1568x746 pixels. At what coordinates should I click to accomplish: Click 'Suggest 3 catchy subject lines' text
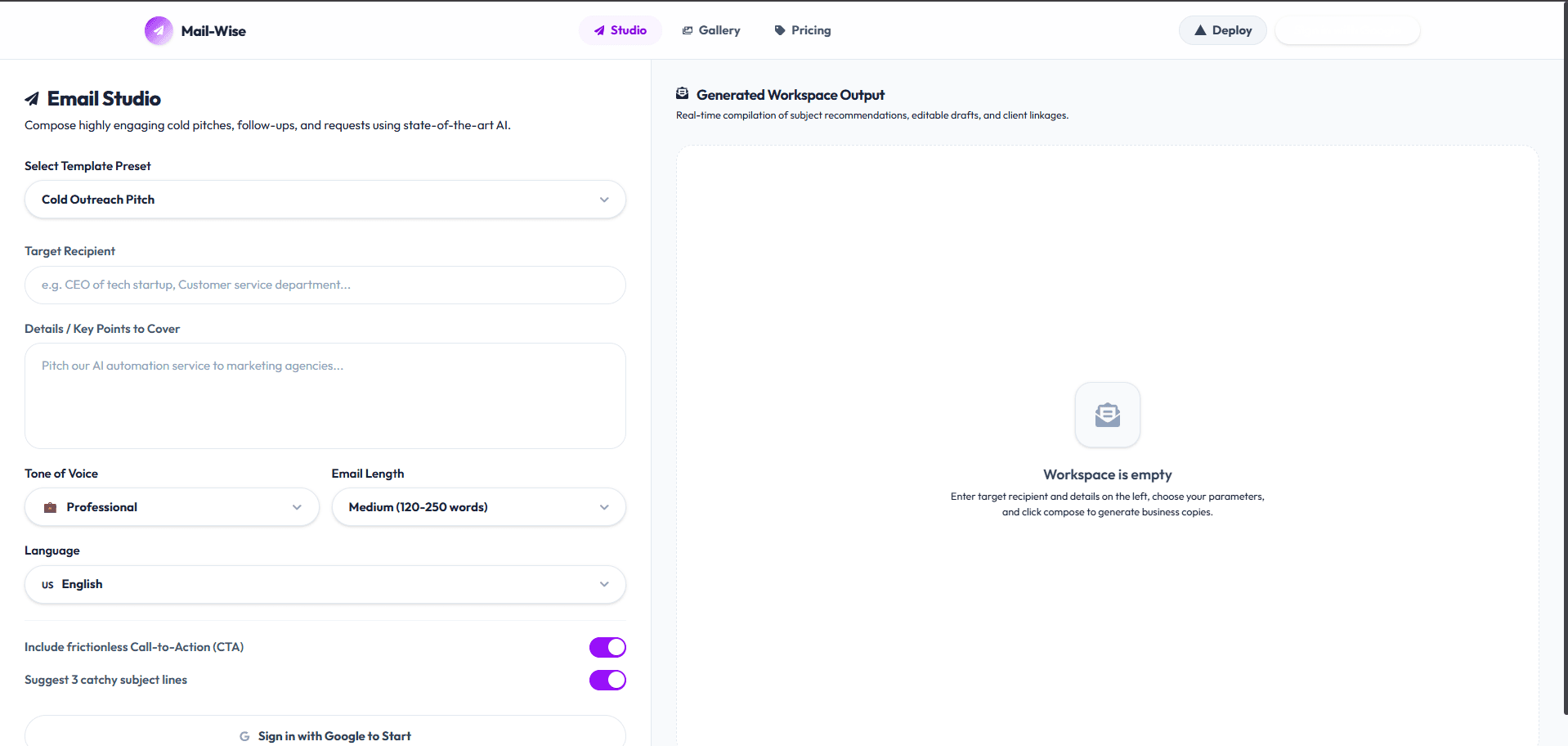pos(105,680)
